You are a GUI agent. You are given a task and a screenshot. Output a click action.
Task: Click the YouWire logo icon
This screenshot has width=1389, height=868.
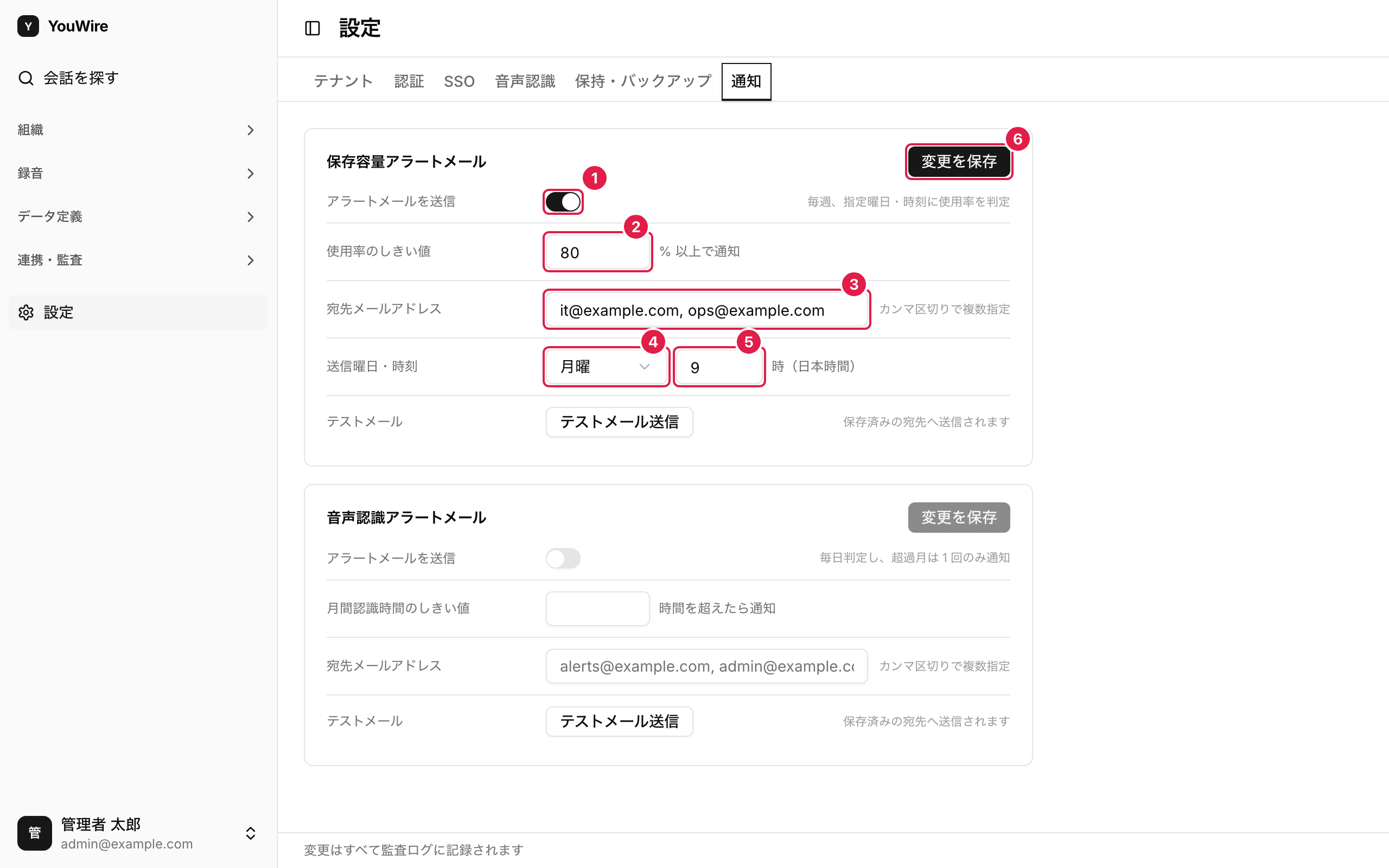tap(28, 26)
